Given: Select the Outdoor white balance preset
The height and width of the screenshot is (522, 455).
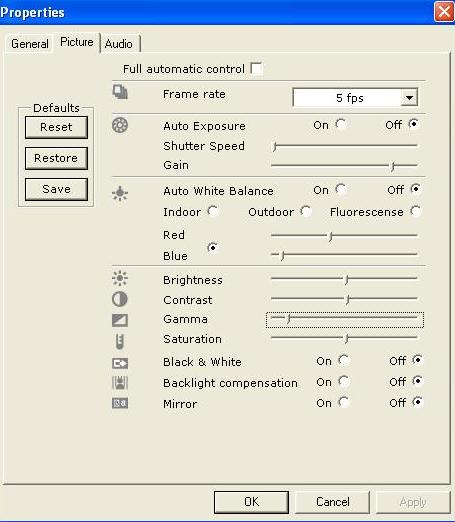Looking at the screenshot, I should pos(305,211).
